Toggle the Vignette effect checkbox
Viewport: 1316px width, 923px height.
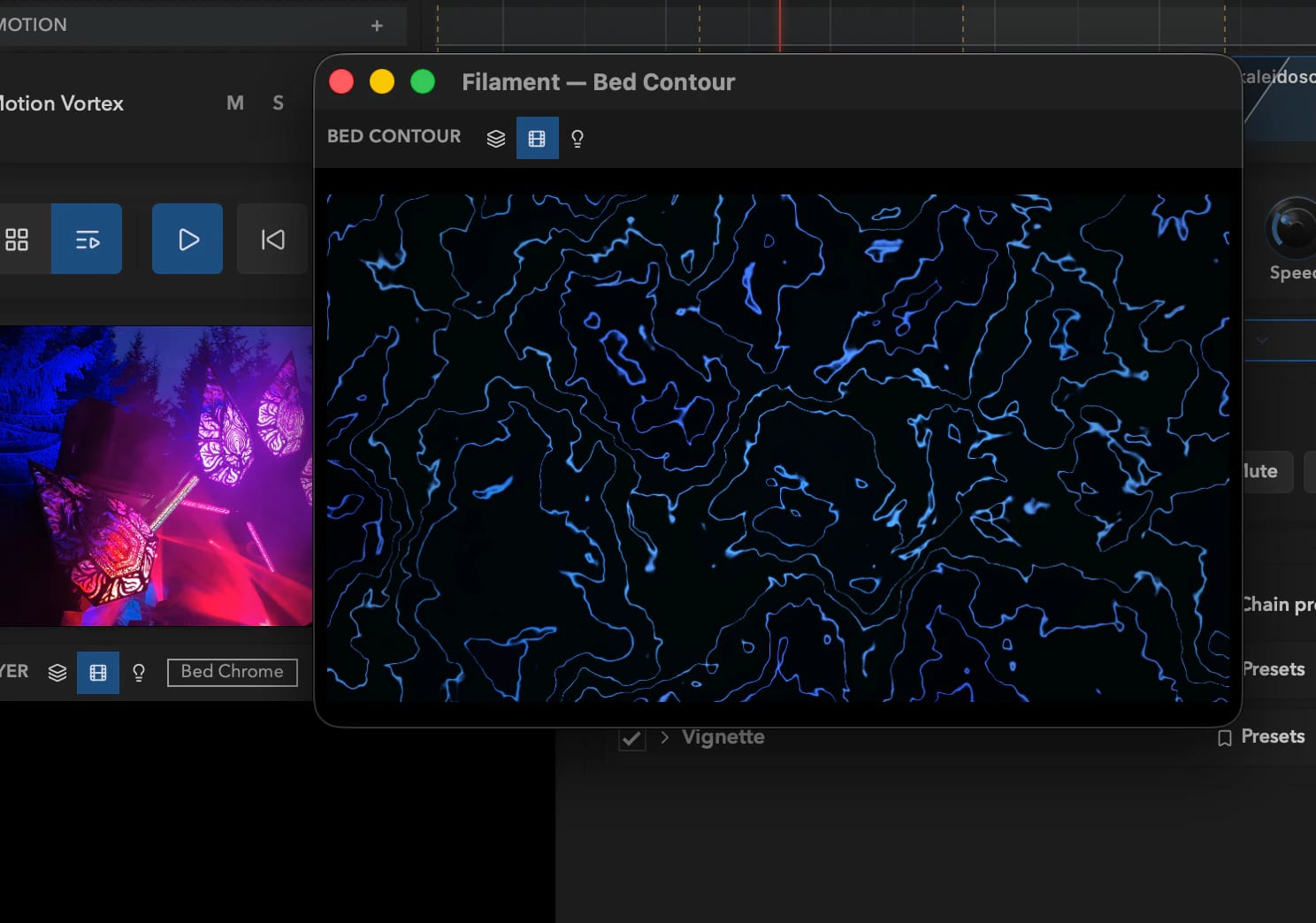tap(631, 737)
